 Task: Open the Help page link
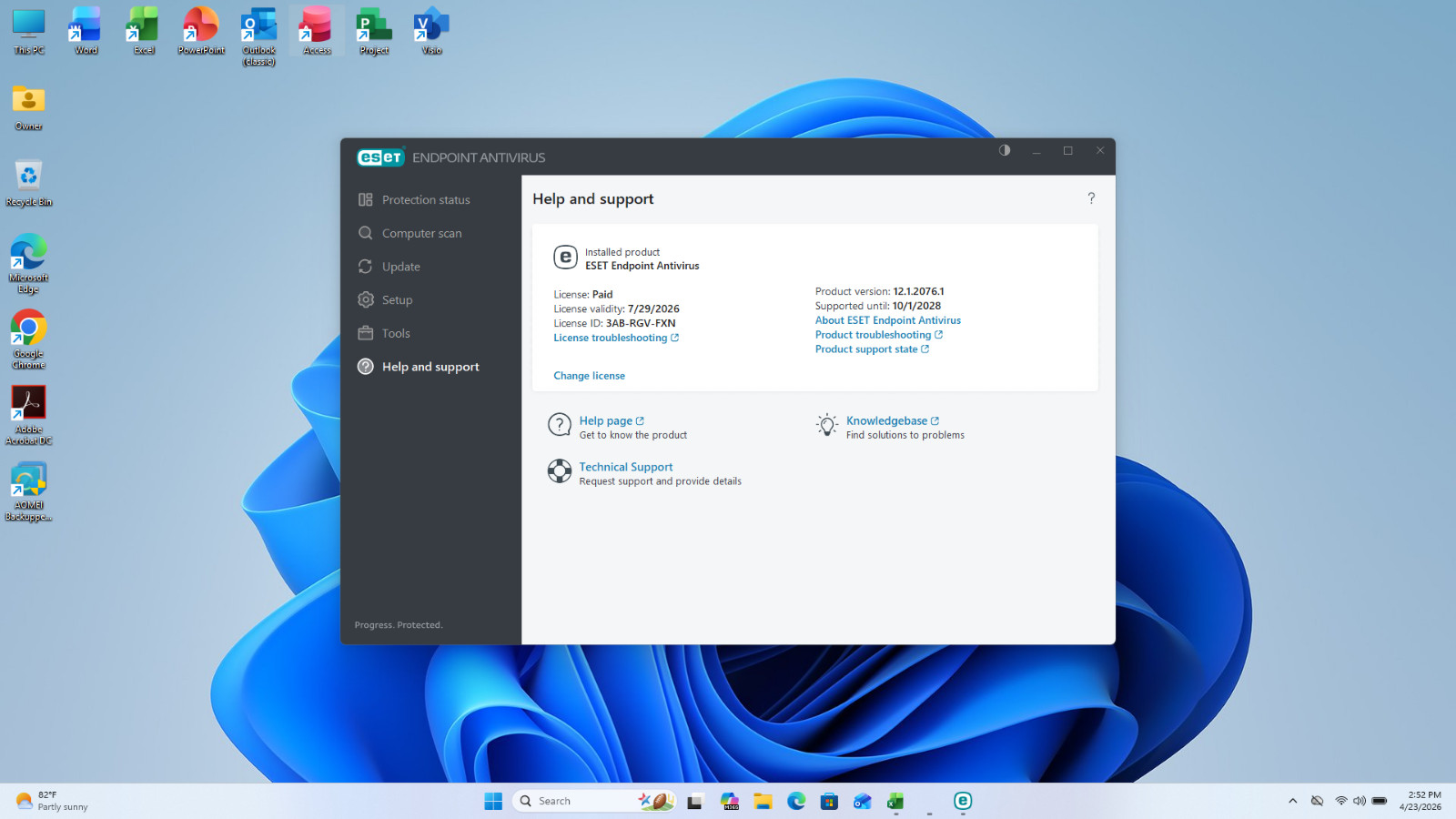pos(612,420)
